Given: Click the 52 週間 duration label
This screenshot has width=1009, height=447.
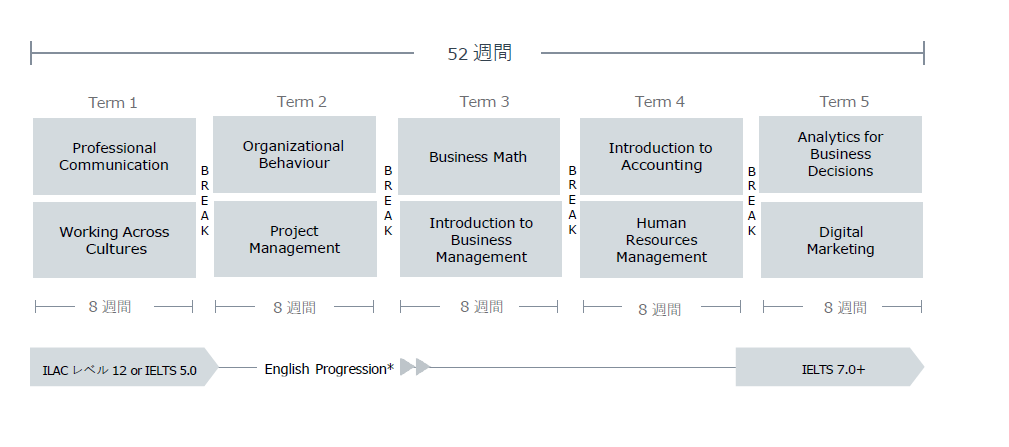Looking at the screenshot, I should [479, 53].
